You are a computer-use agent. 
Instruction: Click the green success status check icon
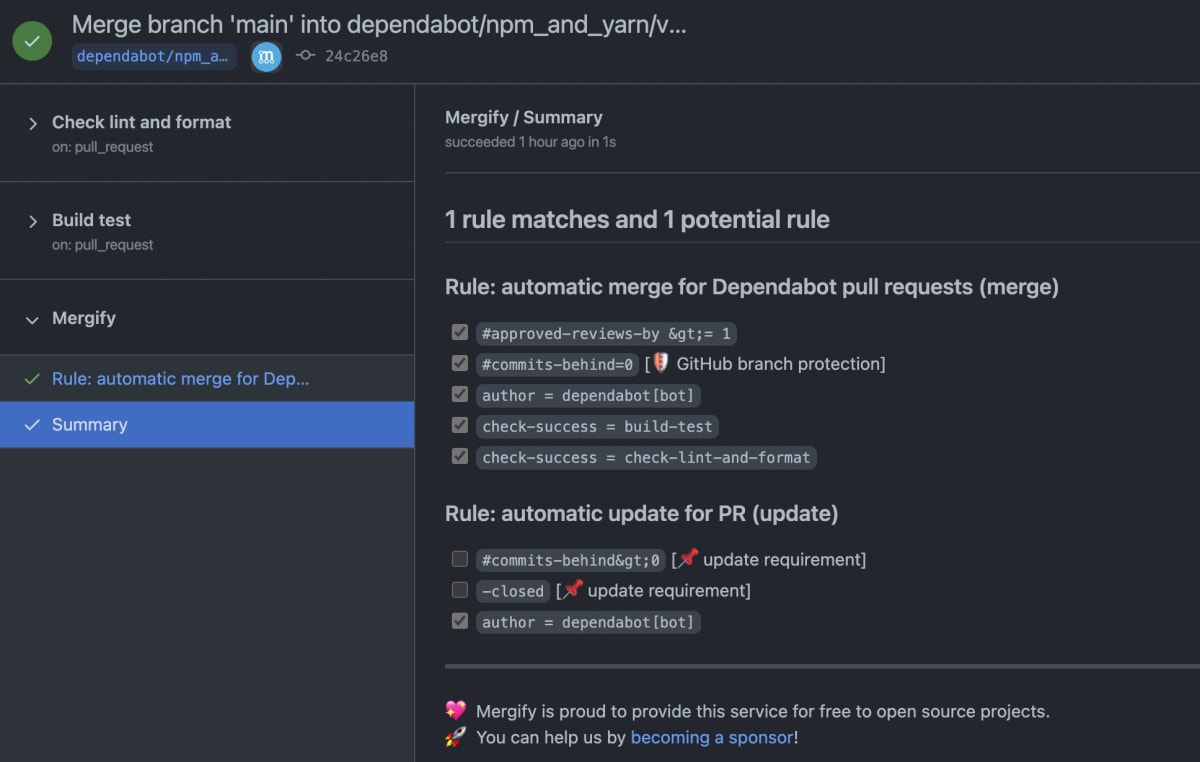(x=32, y=41)
